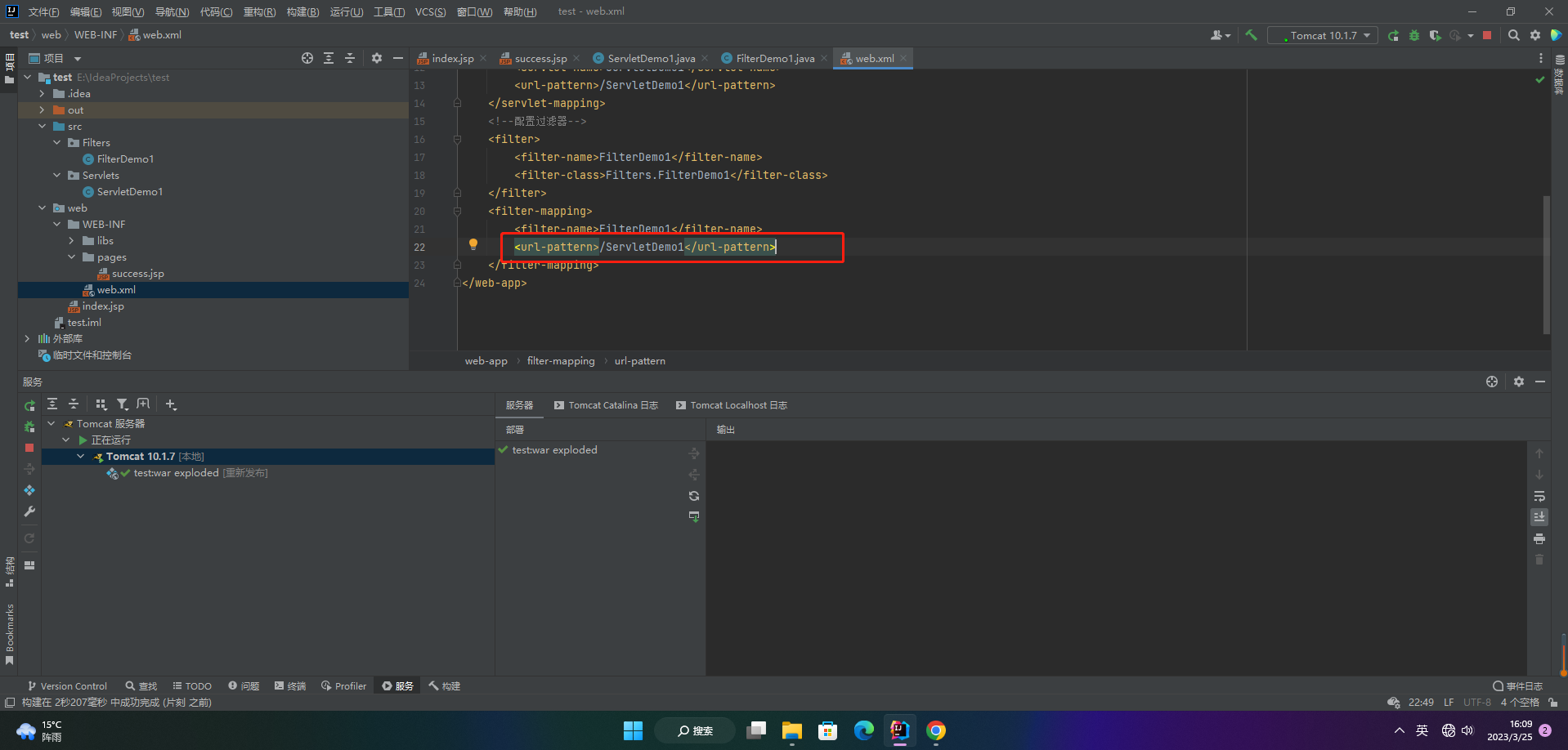
Task: Open the Tomcat 10.1.7 run configuration dropdown
Action: click(1323, 35)
